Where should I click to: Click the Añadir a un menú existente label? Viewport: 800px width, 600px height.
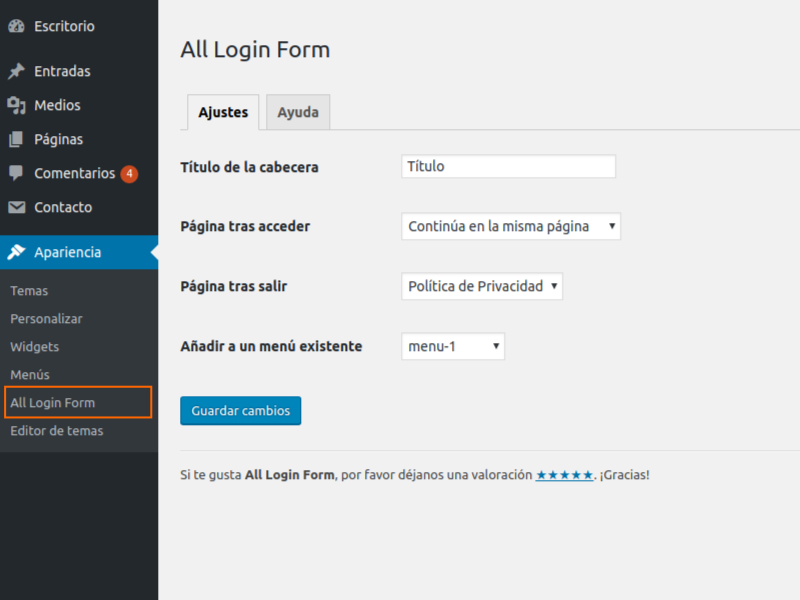[271, 346]
